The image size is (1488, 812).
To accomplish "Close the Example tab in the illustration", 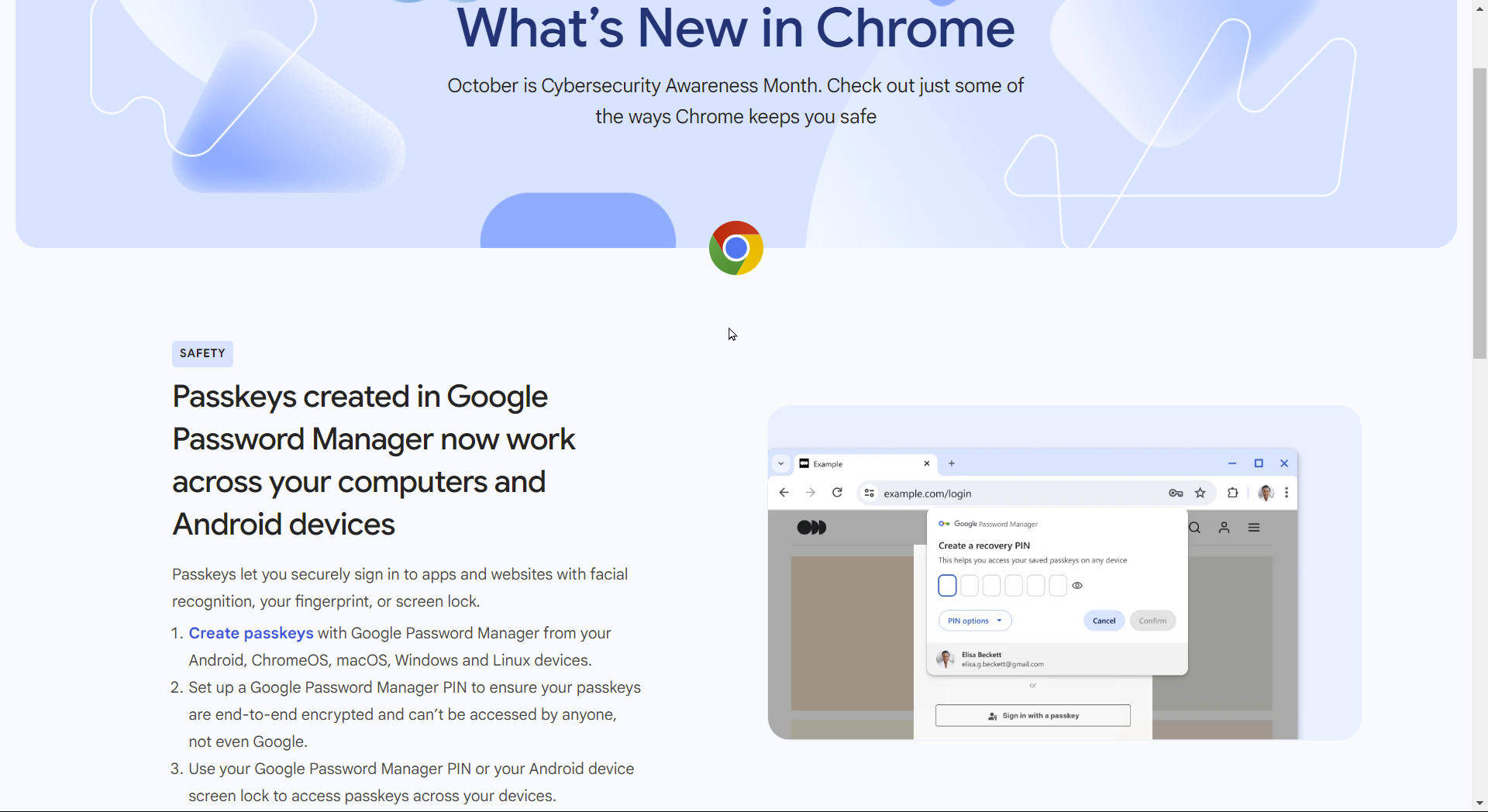I will (927, 463).
